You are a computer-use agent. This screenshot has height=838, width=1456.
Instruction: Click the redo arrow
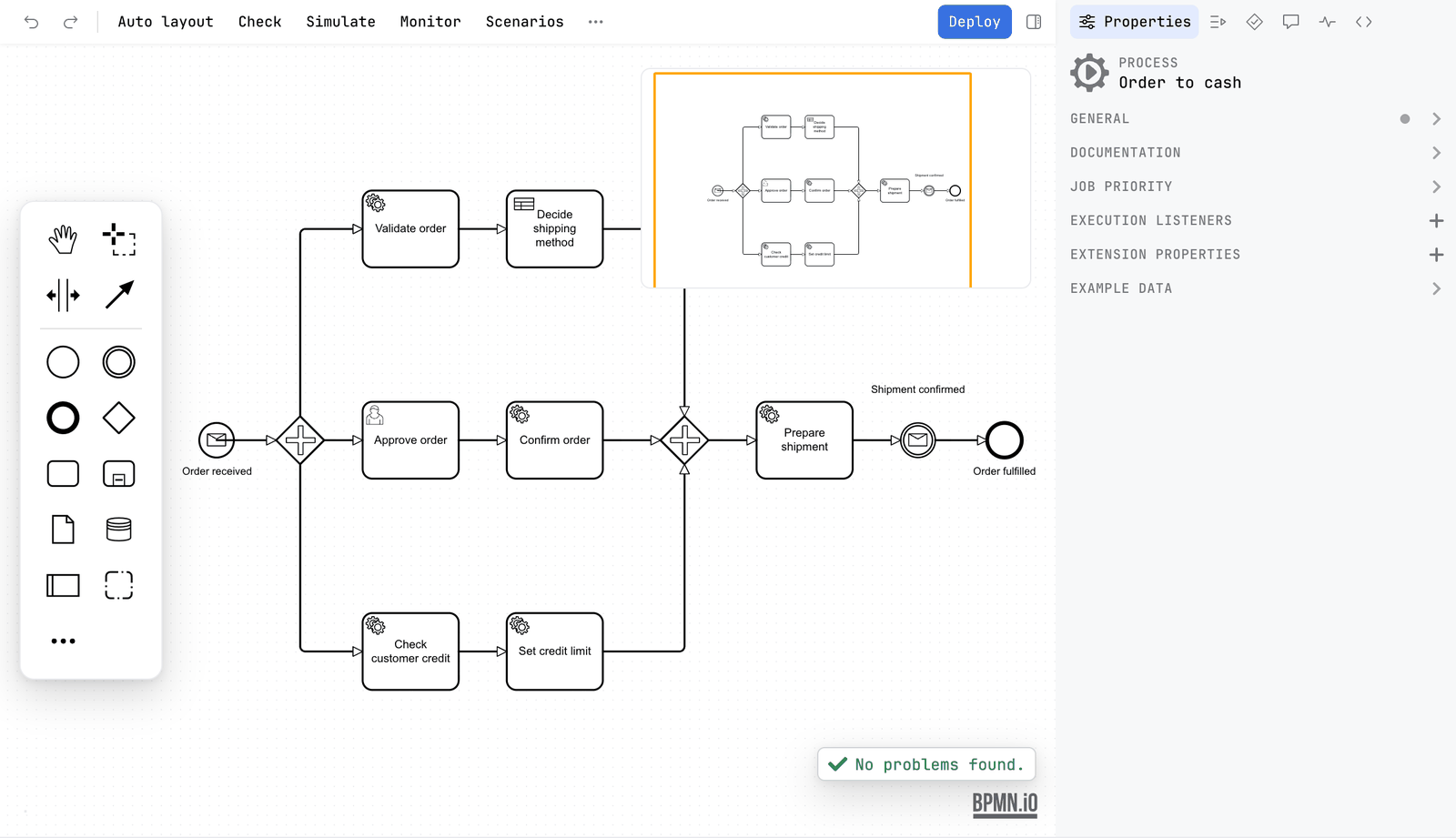70,22
